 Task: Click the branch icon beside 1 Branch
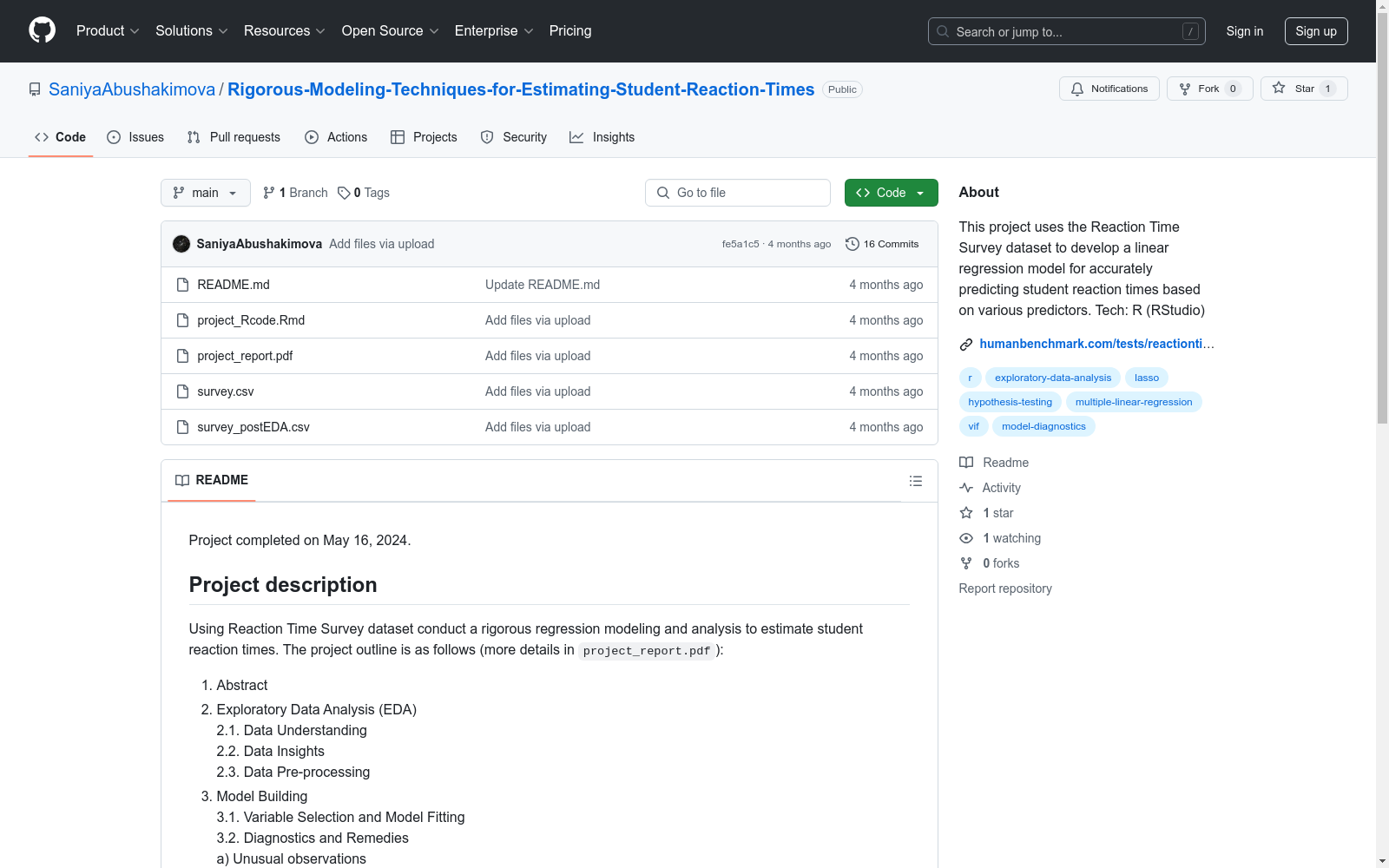click(269, 193)
